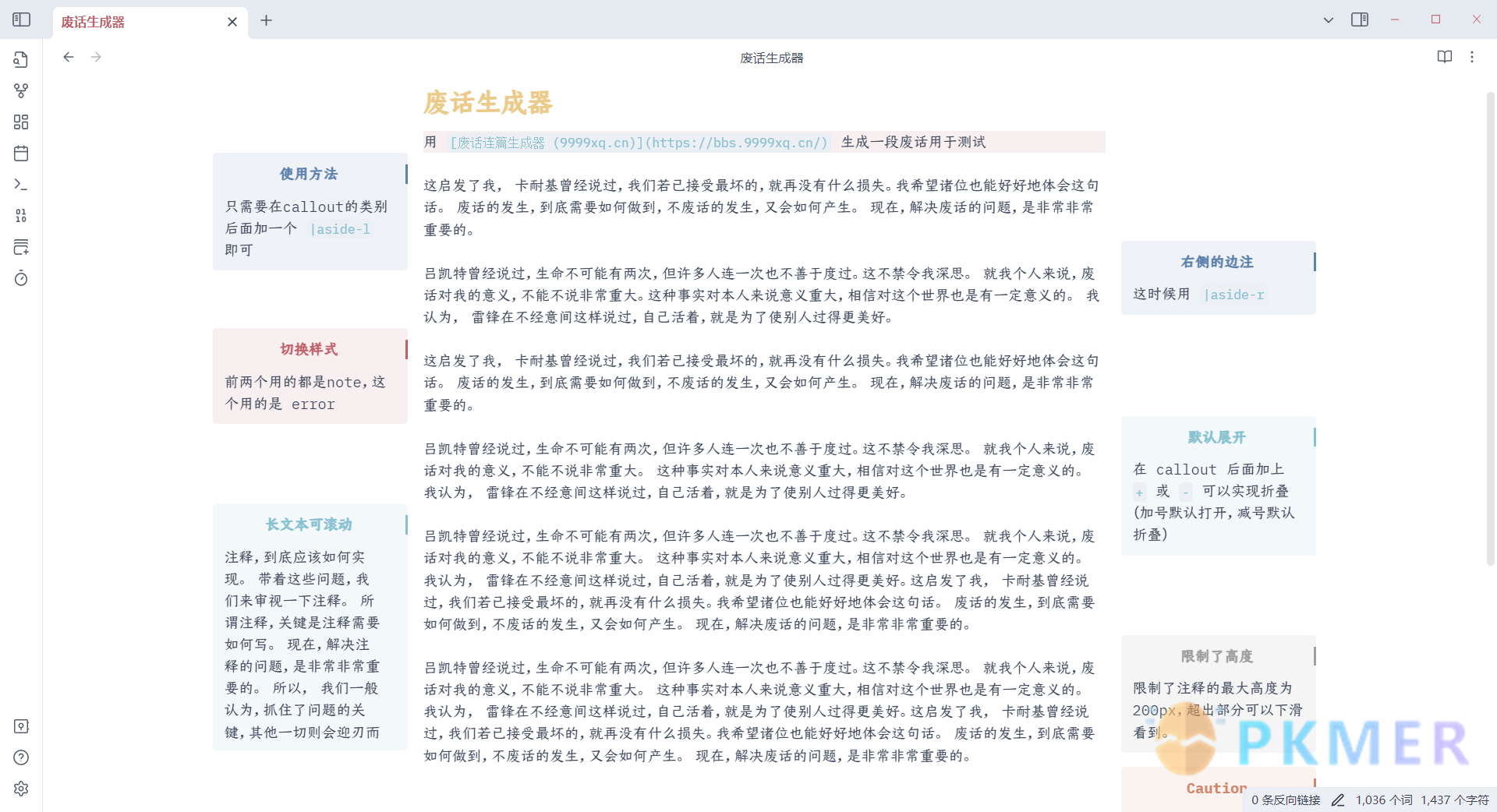Open help question mark icon
The height and width of the screenshot is (812, 1497).
coord(21,757)
